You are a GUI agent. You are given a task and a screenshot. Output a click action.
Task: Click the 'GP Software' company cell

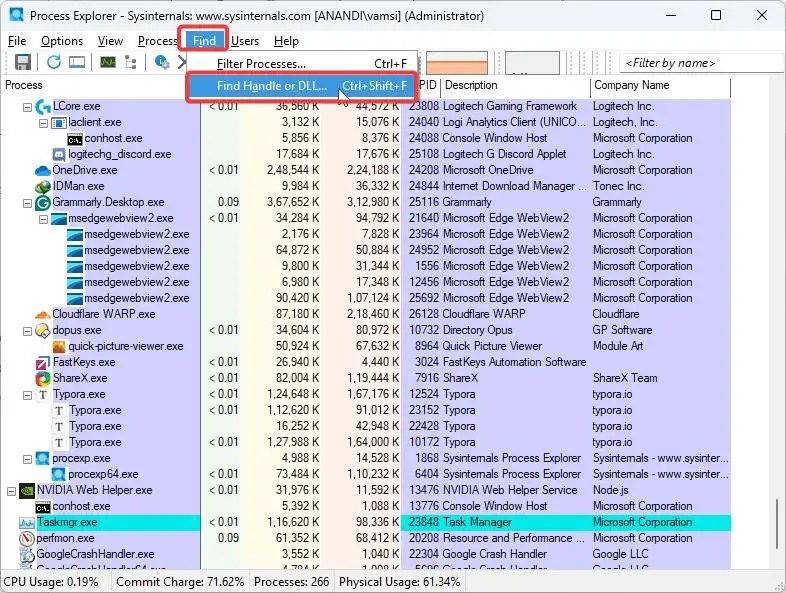pyautogui.click(x=622, y=330)
